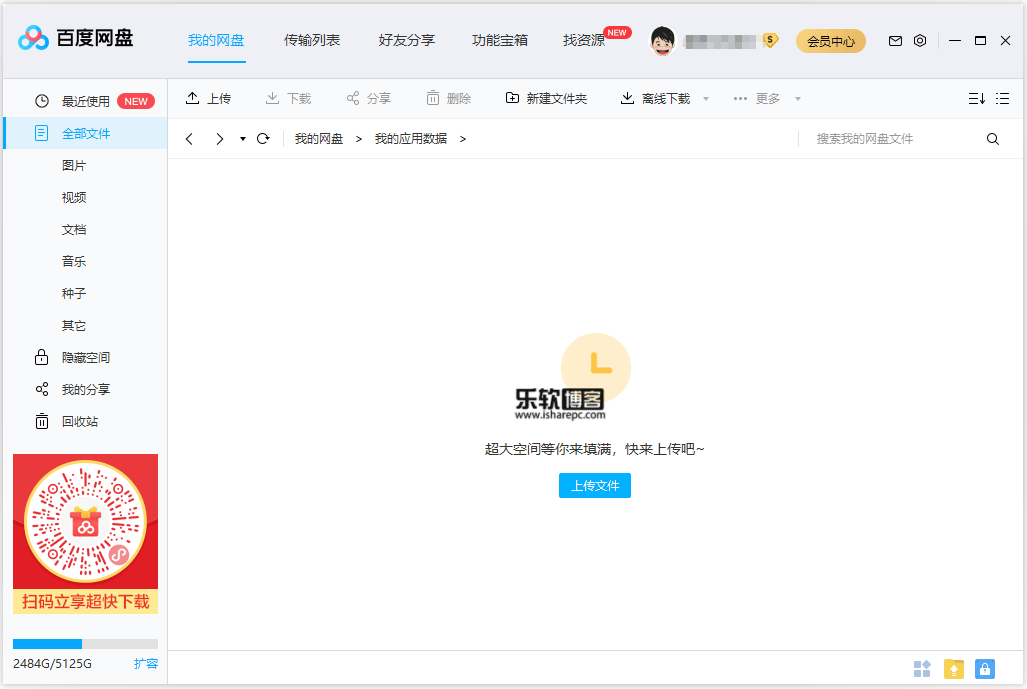Open the navigation history dropdown triangle
1027x689 pixels.
242,139
